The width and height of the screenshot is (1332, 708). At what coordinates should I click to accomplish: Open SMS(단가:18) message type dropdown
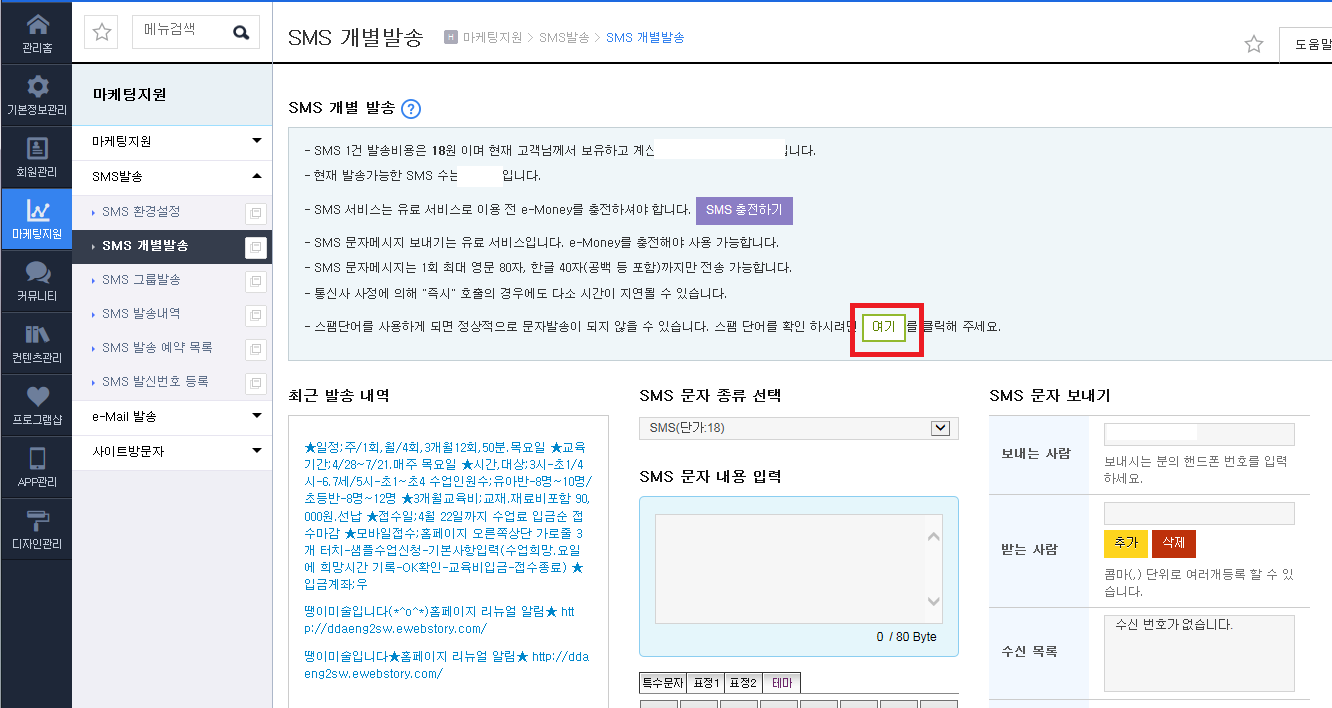(798, 428)
